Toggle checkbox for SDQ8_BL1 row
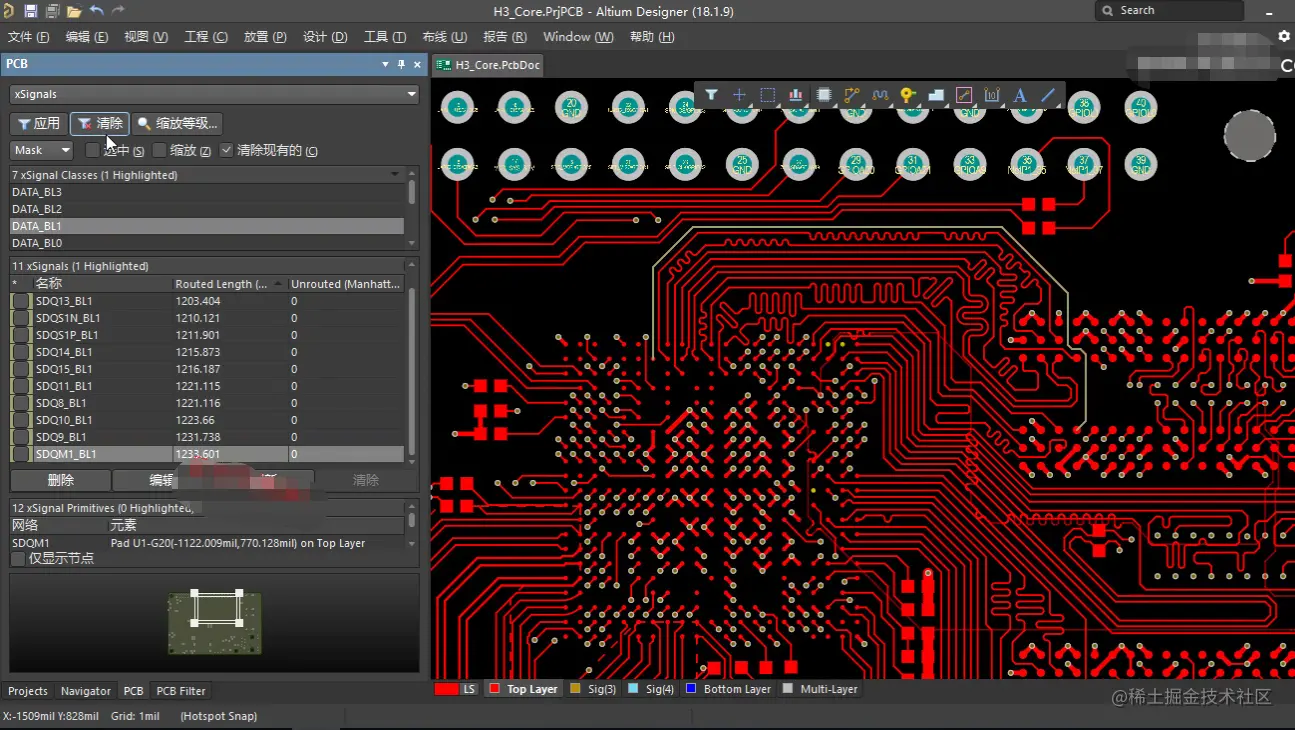Screen dimensions: 1295x730 pos(21,403)
